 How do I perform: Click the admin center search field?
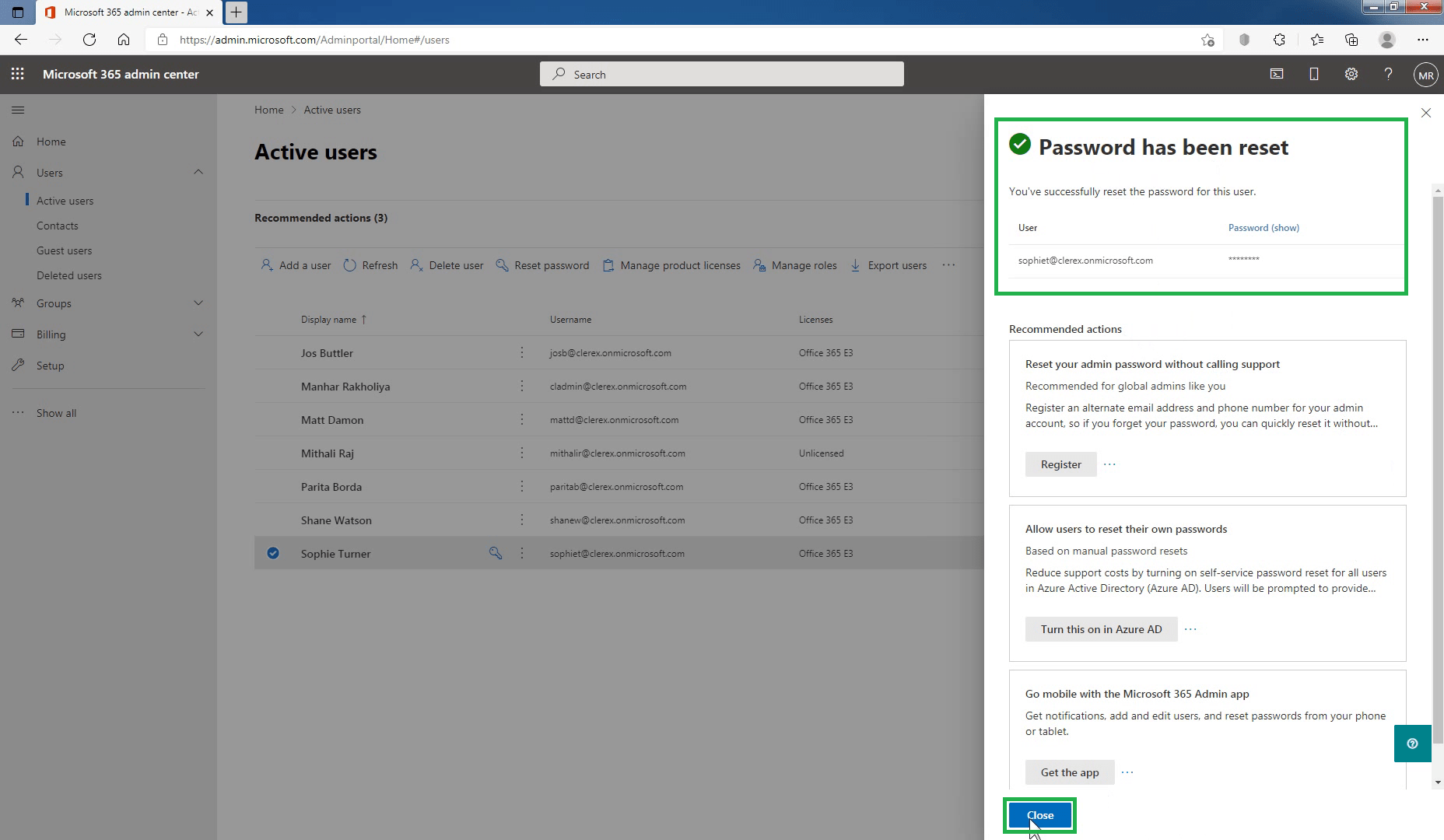pyautogui.click(x=721, y=74)
